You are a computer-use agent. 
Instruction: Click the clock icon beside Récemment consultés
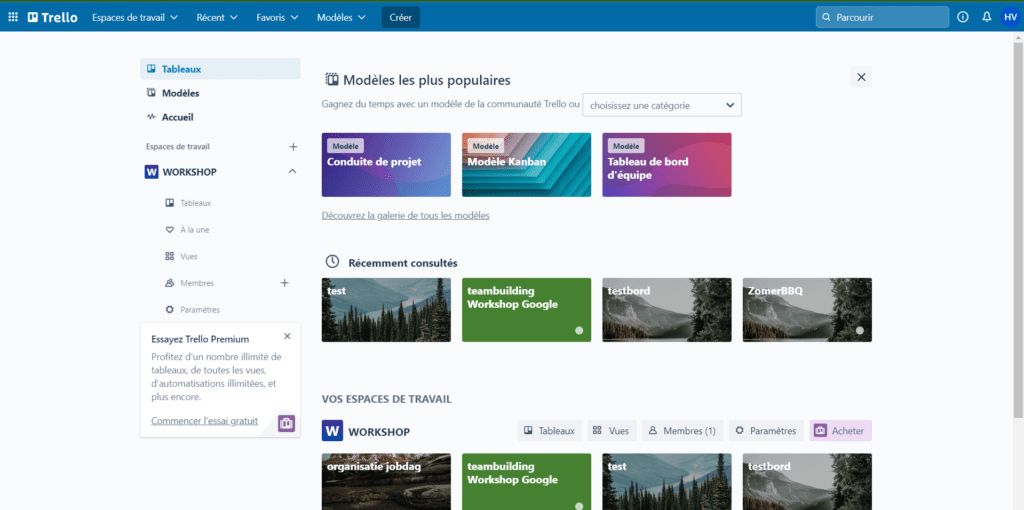[x=332, y=262]
